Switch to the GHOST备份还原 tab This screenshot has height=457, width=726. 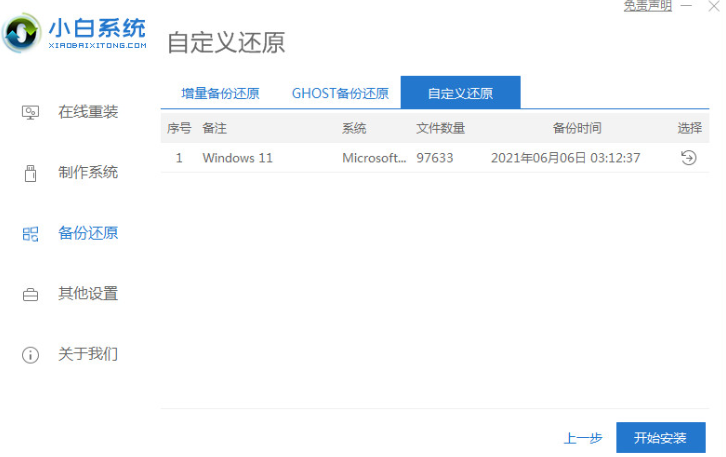pos(340,94)
